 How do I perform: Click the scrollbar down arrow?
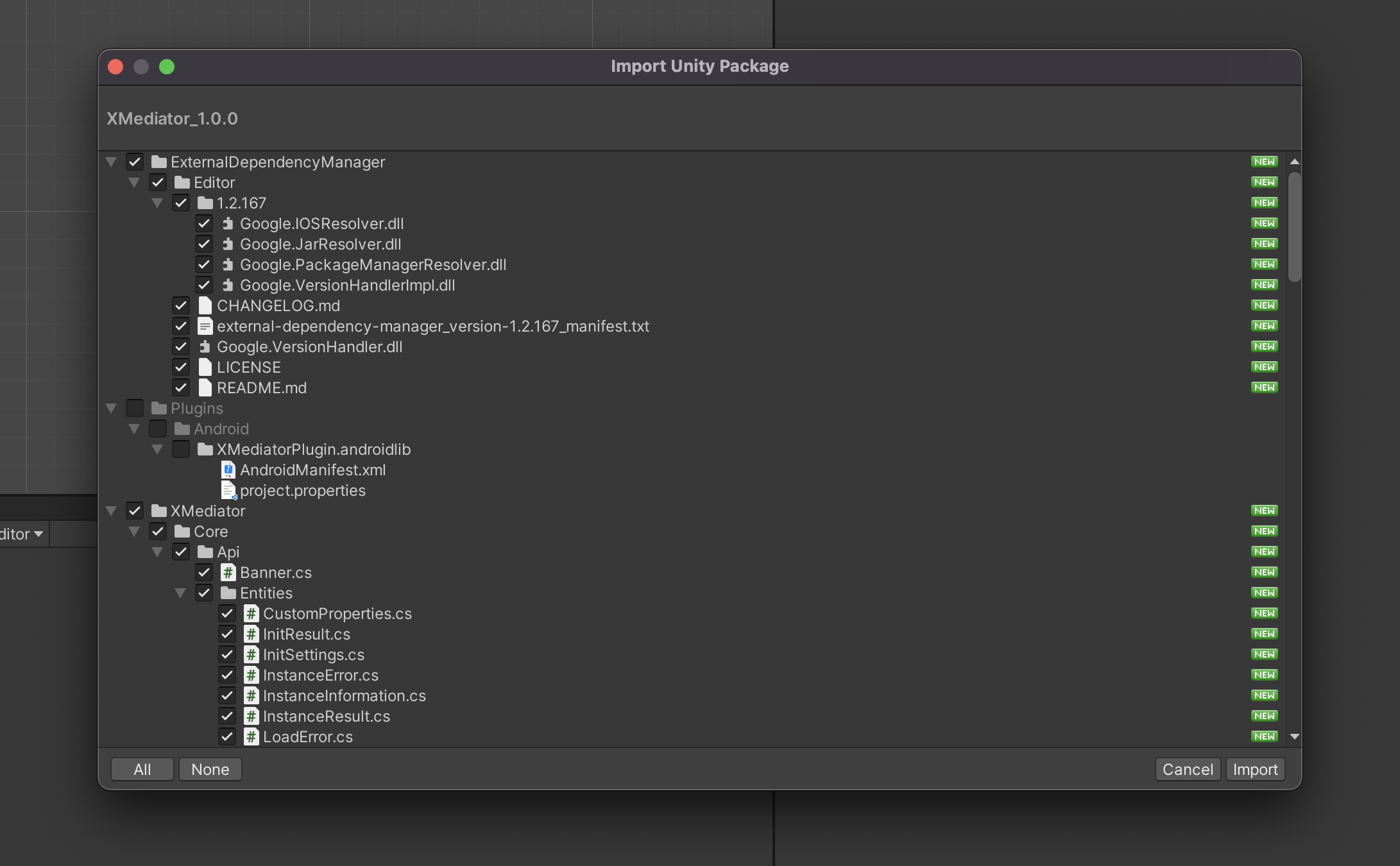(x=1295, y=737)
